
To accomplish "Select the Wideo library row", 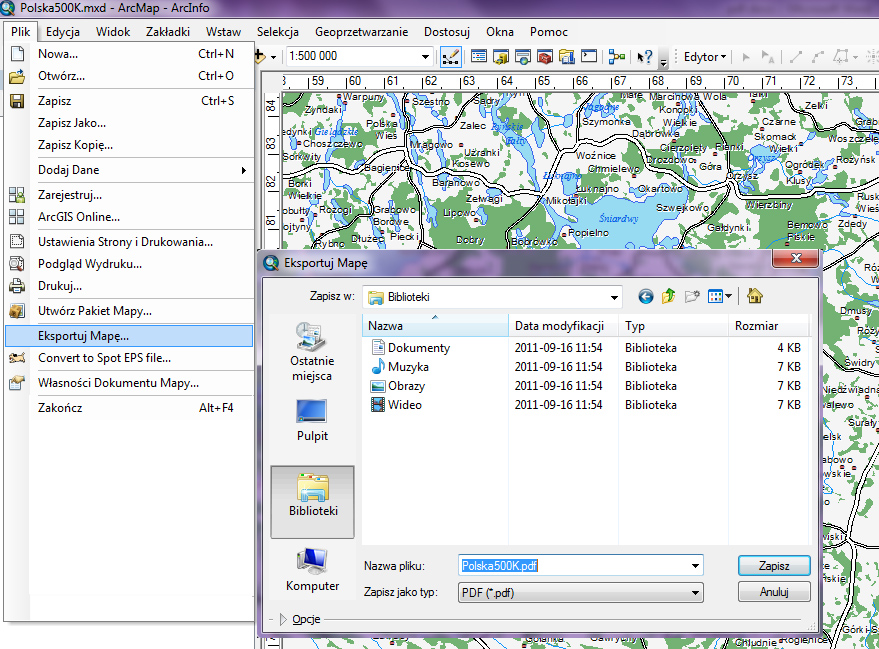I will pos(586,405).
